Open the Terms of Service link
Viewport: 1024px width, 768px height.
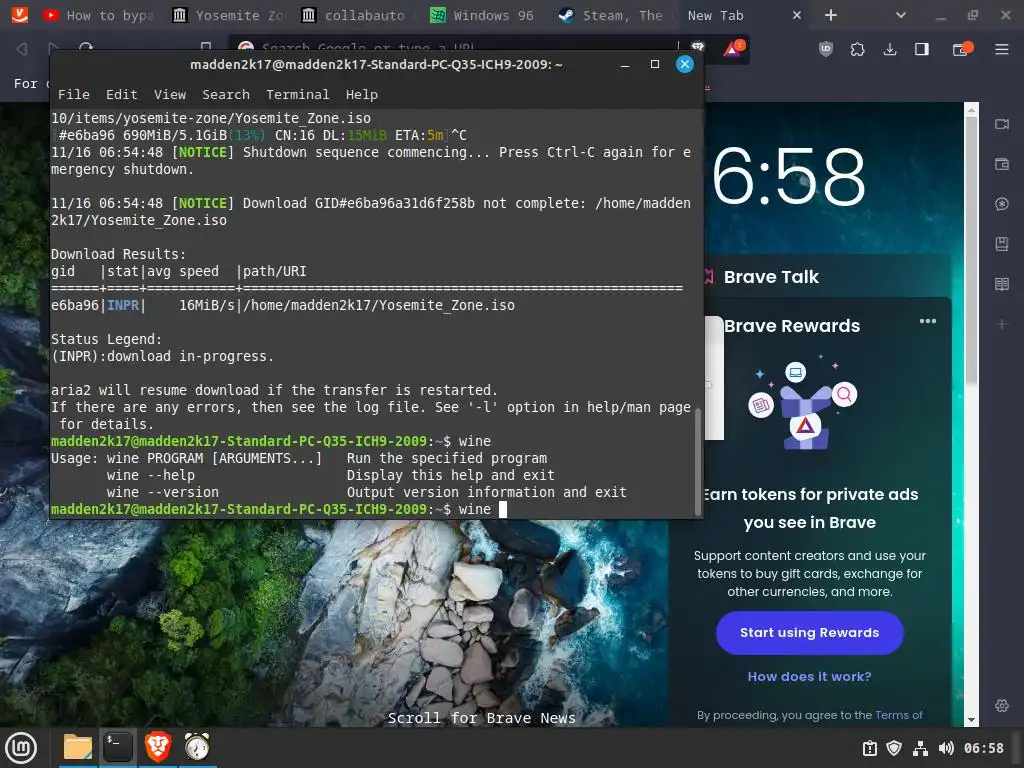point(899,715)
